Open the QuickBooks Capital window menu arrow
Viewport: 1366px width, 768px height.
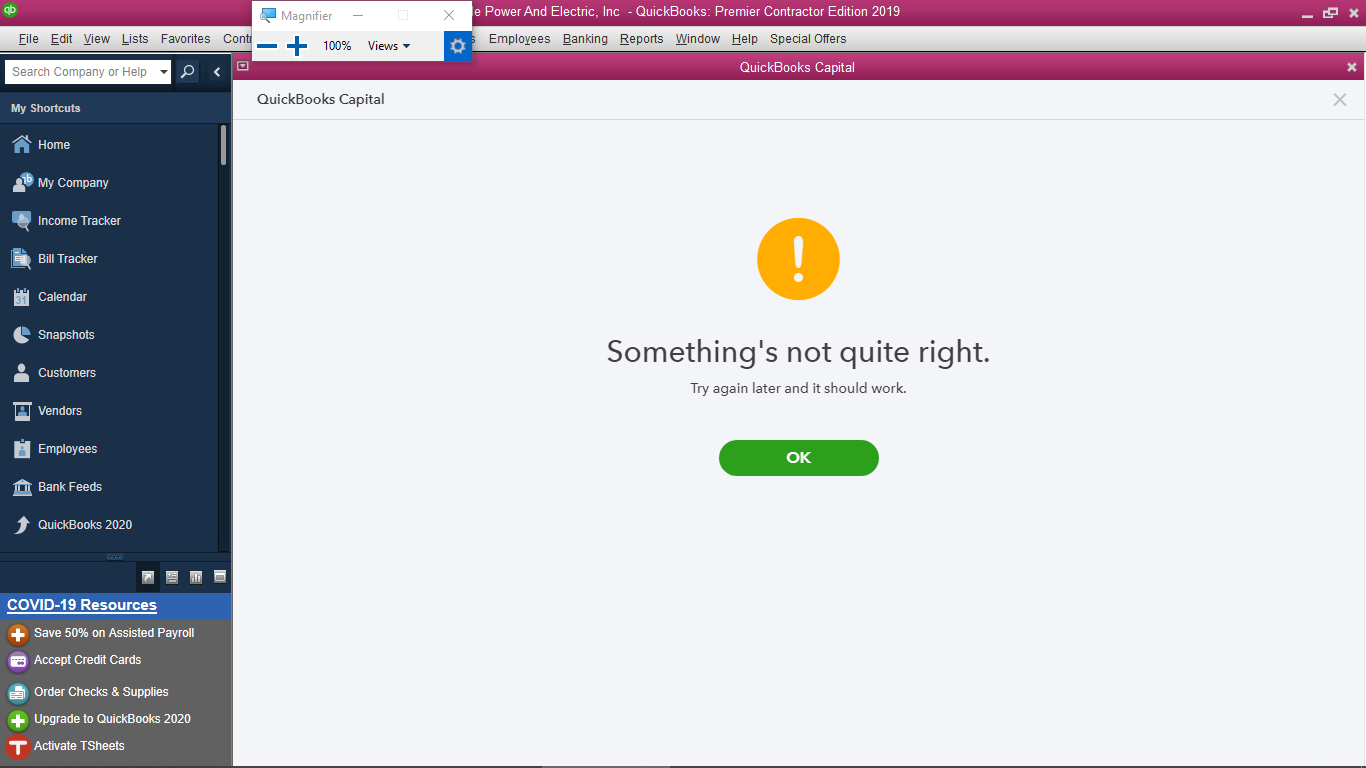pos(242,67)
